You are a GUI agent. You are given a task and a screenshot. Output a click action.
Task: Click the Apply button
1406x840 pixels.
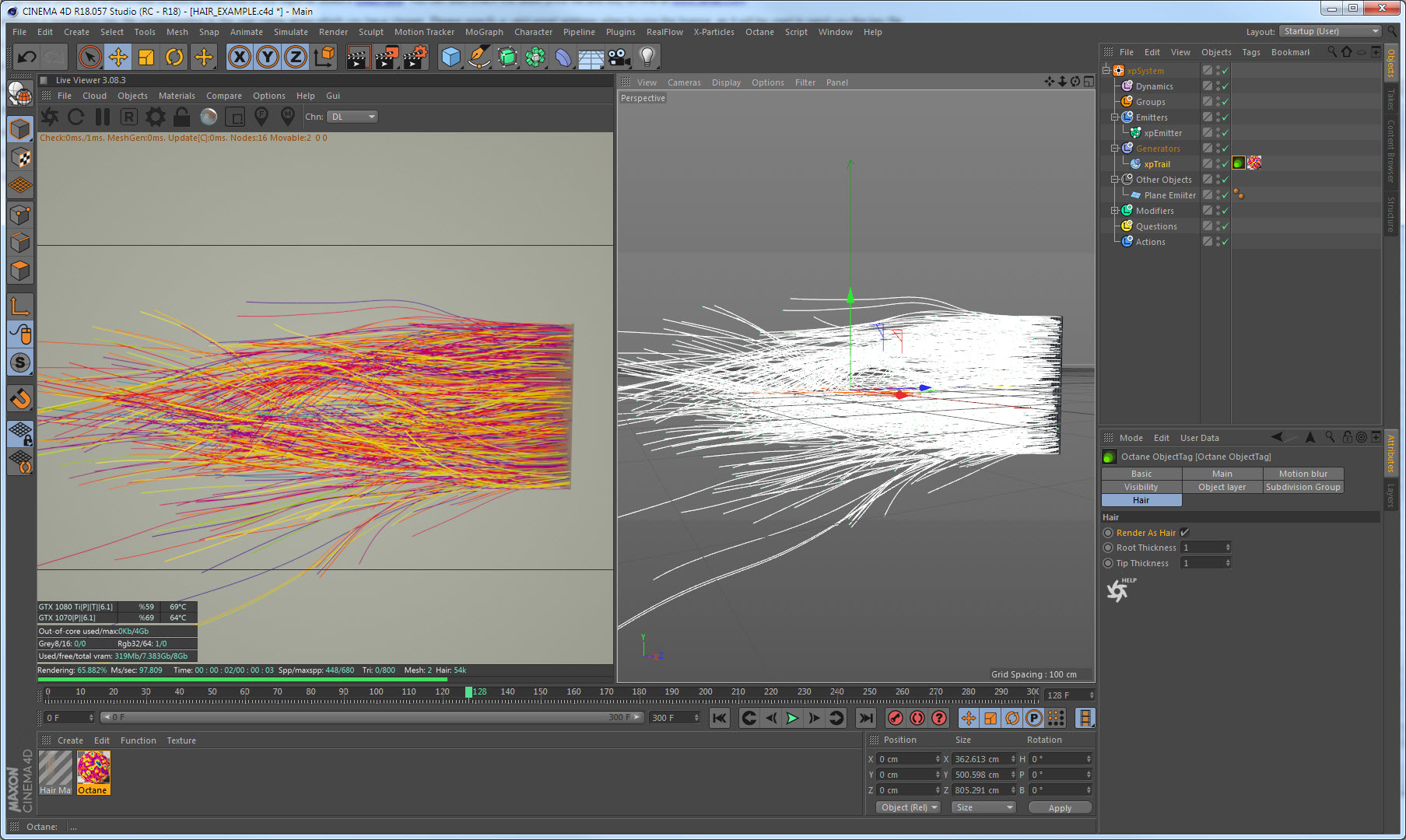pos(1060,808)
